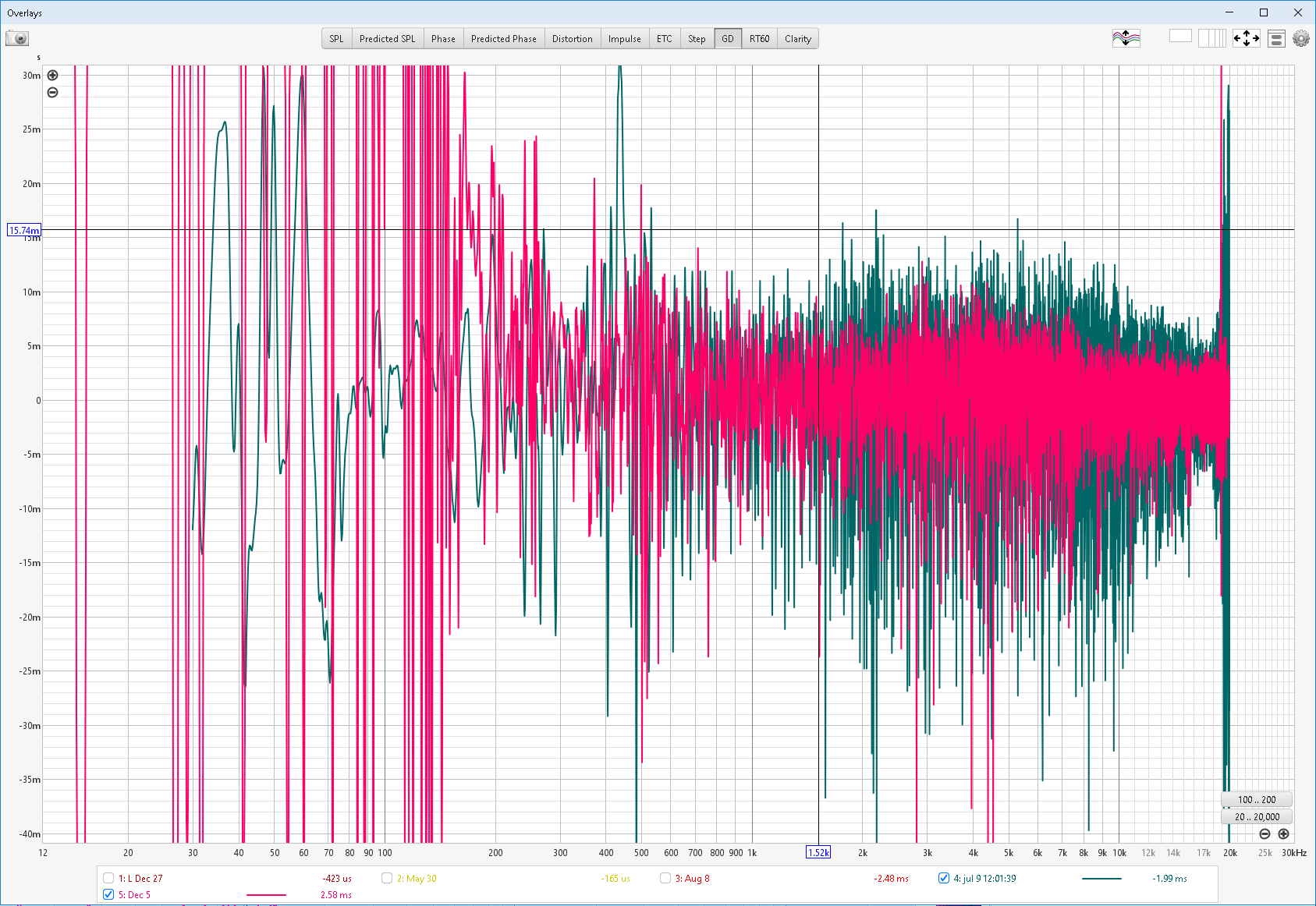The image size is (1316, 906).
Task: Click the 1.52k frequency cursor label
Action: [x=818, y=852]
